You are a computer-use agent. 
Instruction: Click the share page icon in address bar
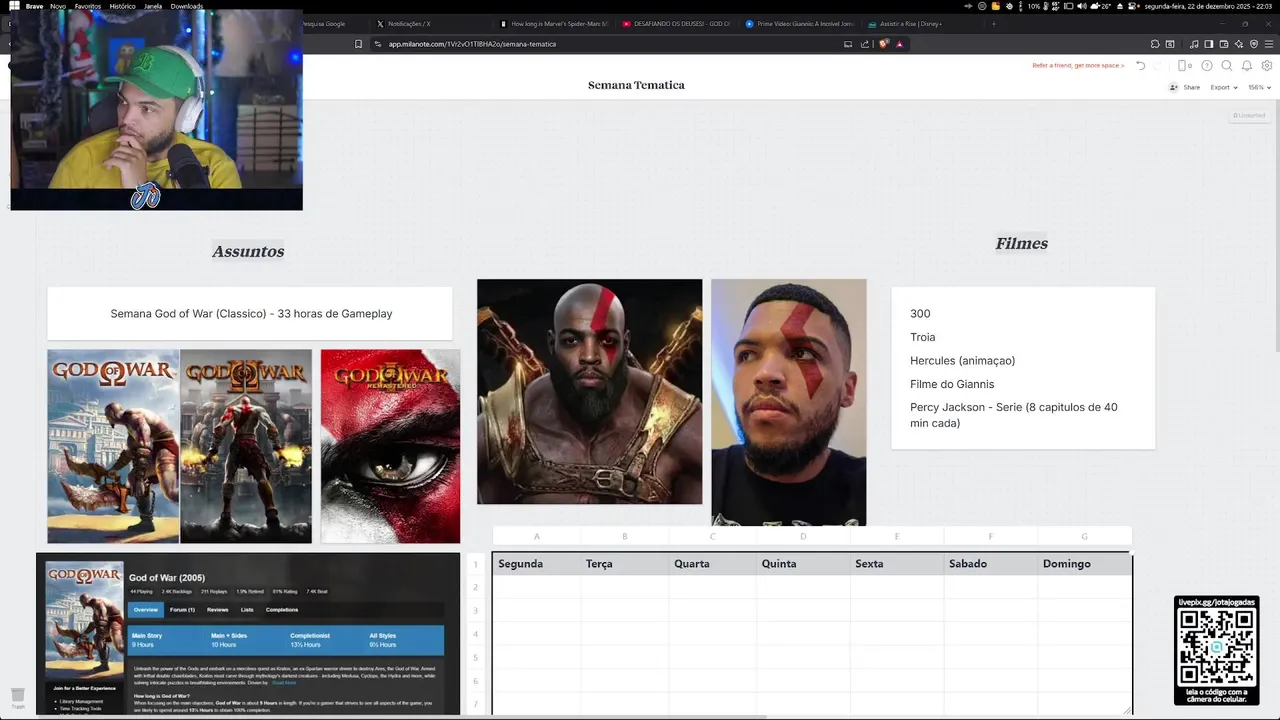pyautogui.click(x=865, y=44)
